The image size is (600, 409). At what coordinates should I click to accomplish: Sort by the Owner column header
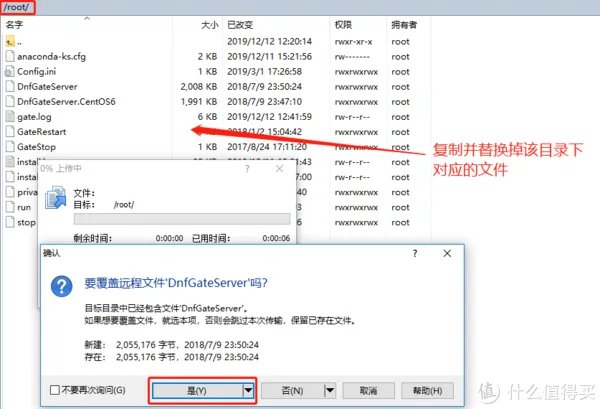(404, 25)
